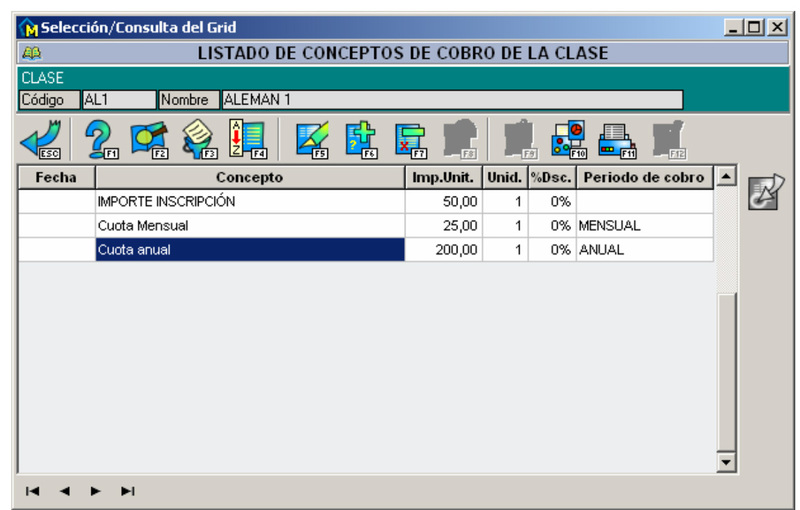Screen dimensions: 800x510
Task: Select the IMPORTE INSCRIPCIÓN row
Action: point(366,201)
